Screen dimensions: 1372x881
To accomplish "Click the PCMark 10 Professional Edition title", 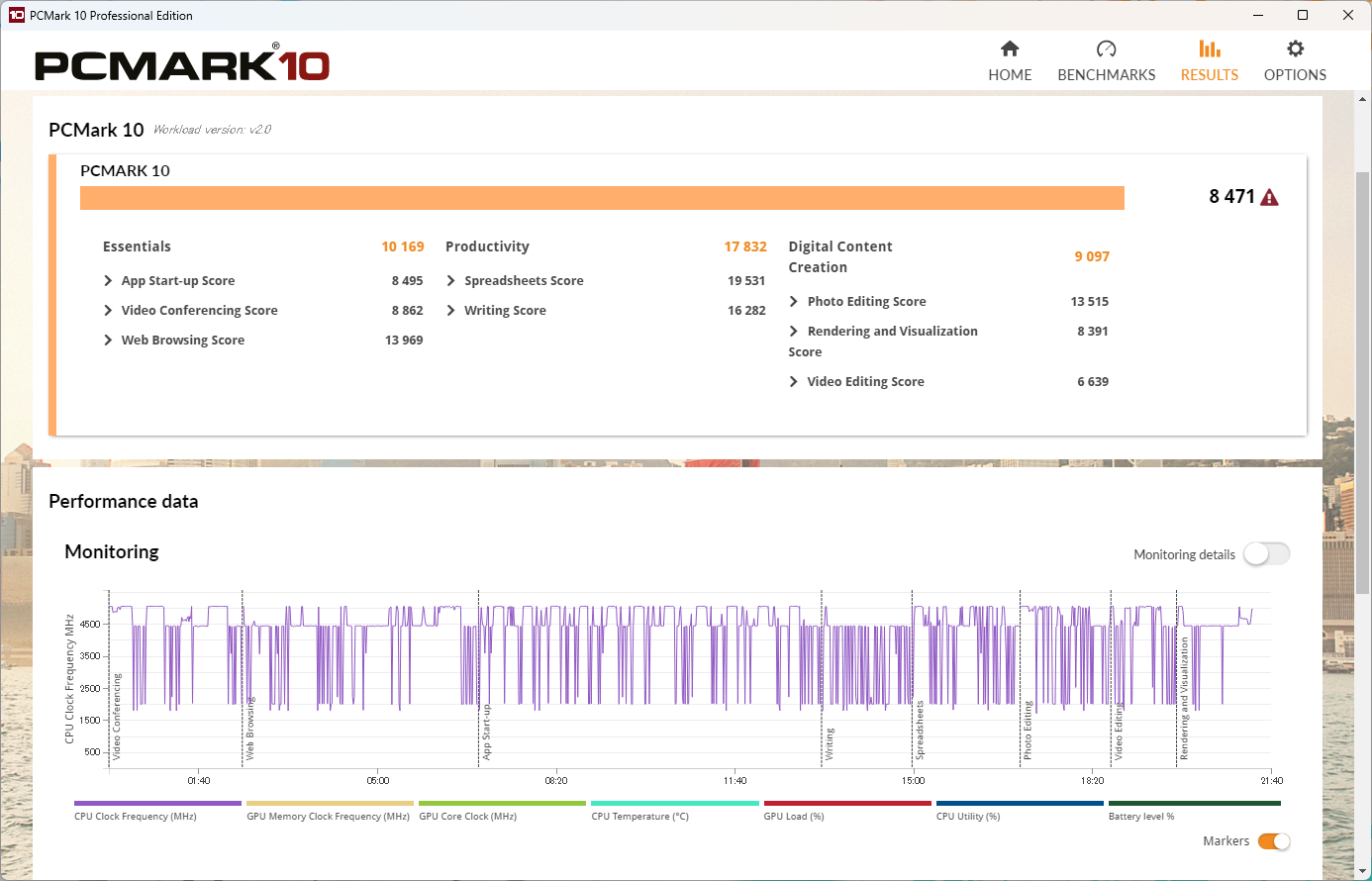I will tap(111, 16).
